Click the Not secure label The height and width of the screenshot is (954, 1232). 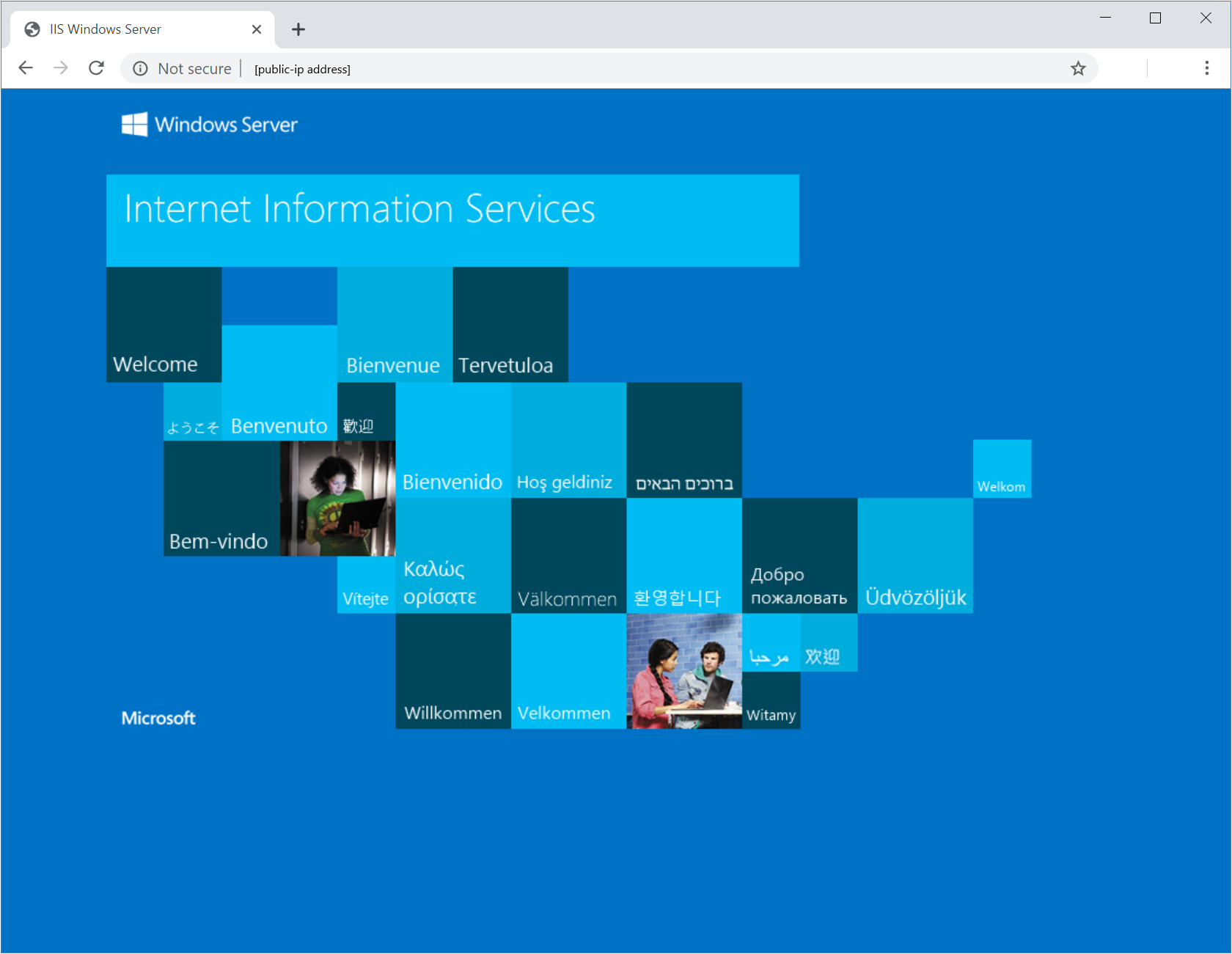pyautogui.click(x=194, y=68)
